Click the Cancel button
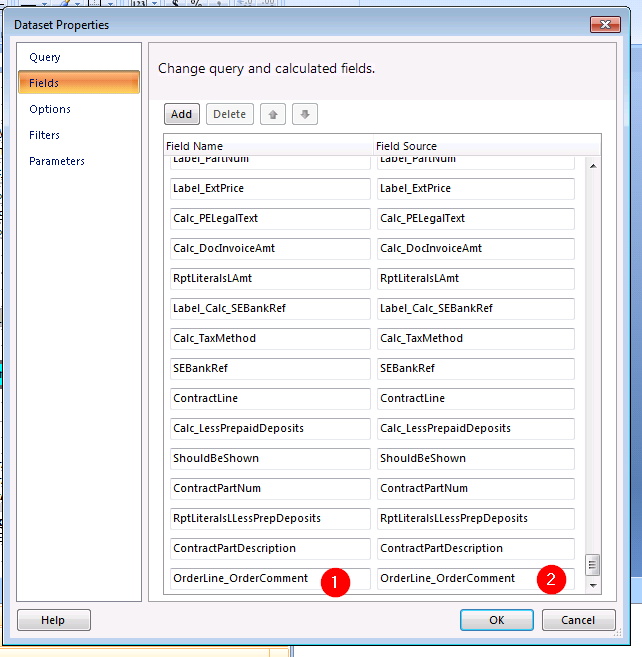Screen dimensions: 642x657 578,620
